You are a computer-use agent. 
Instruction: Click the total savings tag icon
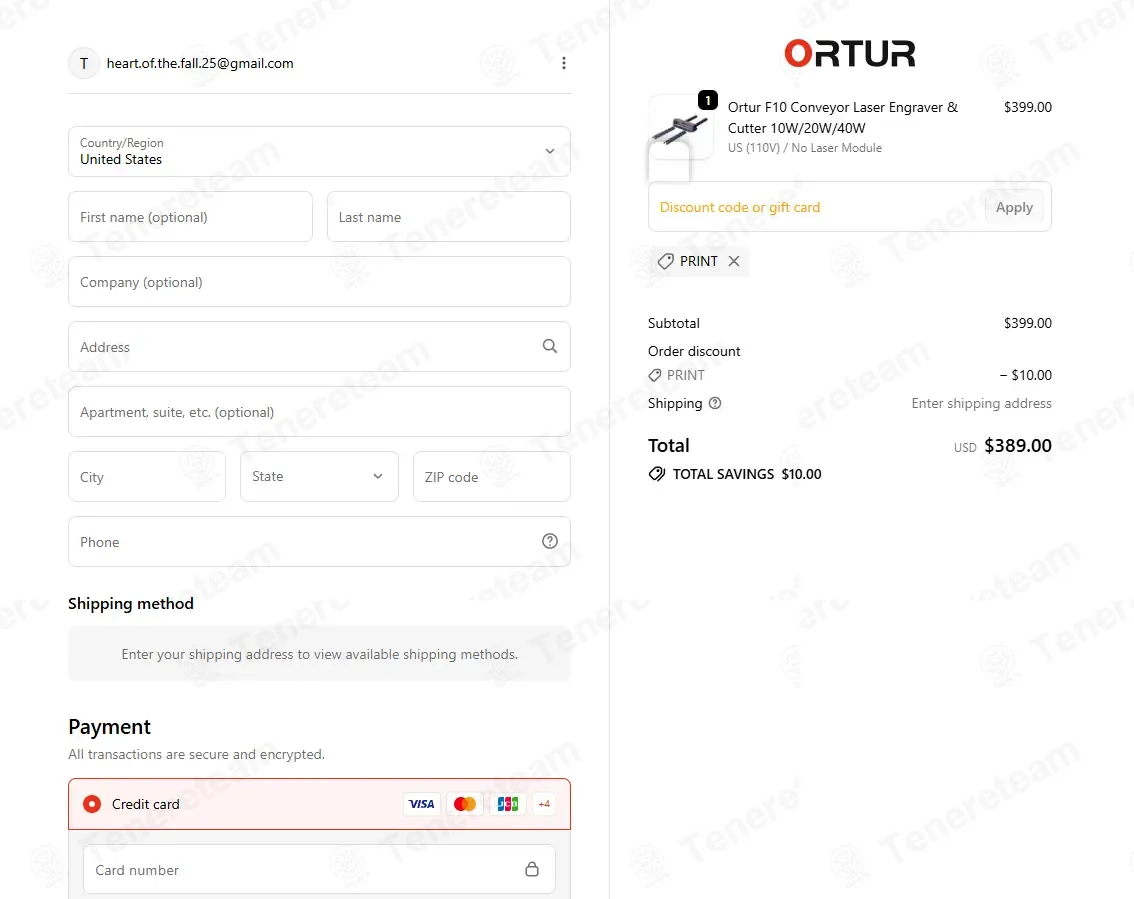pos(657,474)
